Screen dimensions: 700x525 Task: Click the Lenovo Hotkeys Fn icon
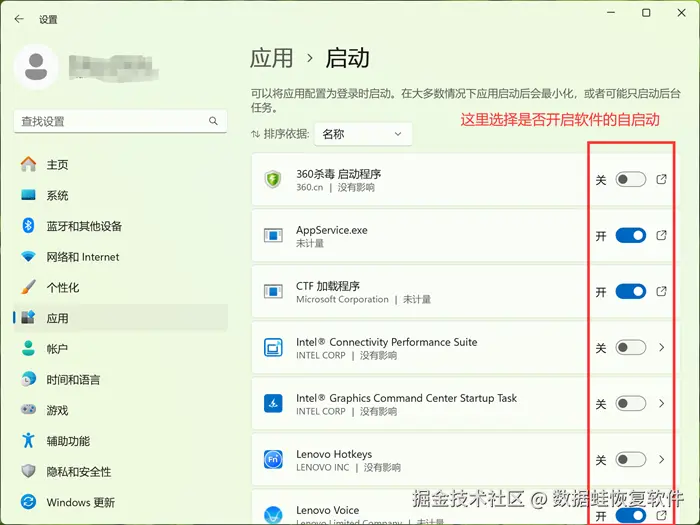273,459
